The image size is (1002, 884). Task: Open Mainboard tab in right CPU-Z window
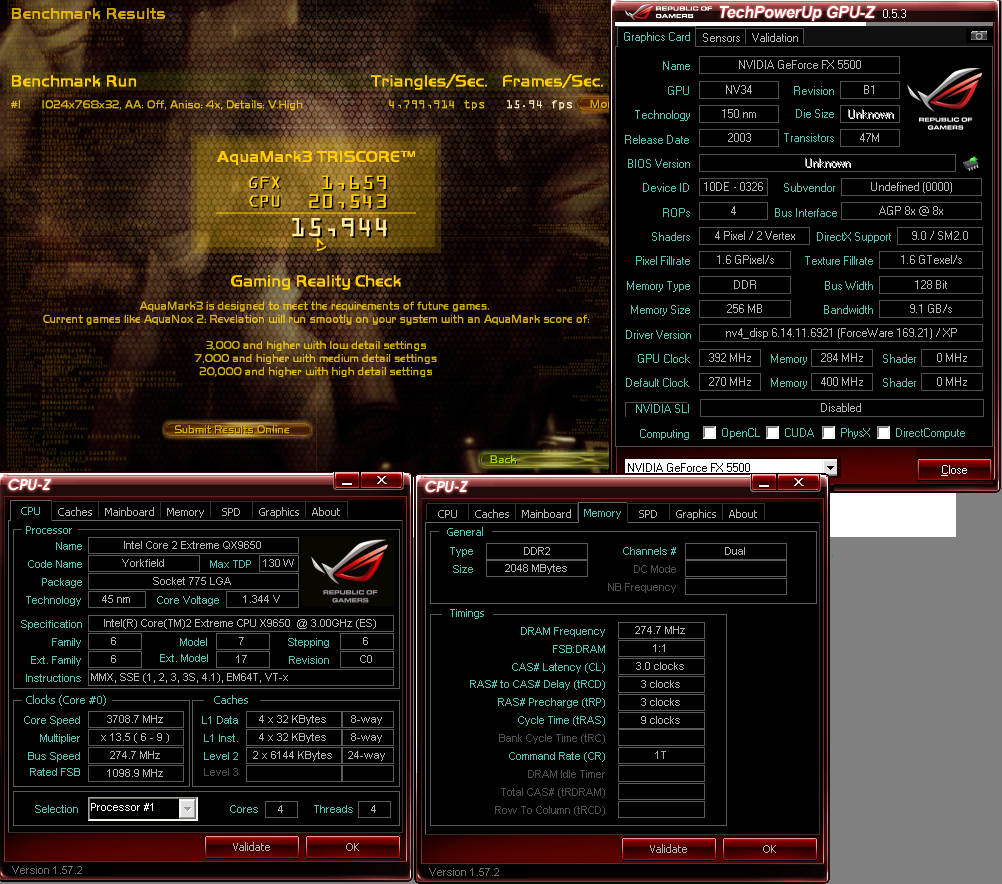coord(546,514)
